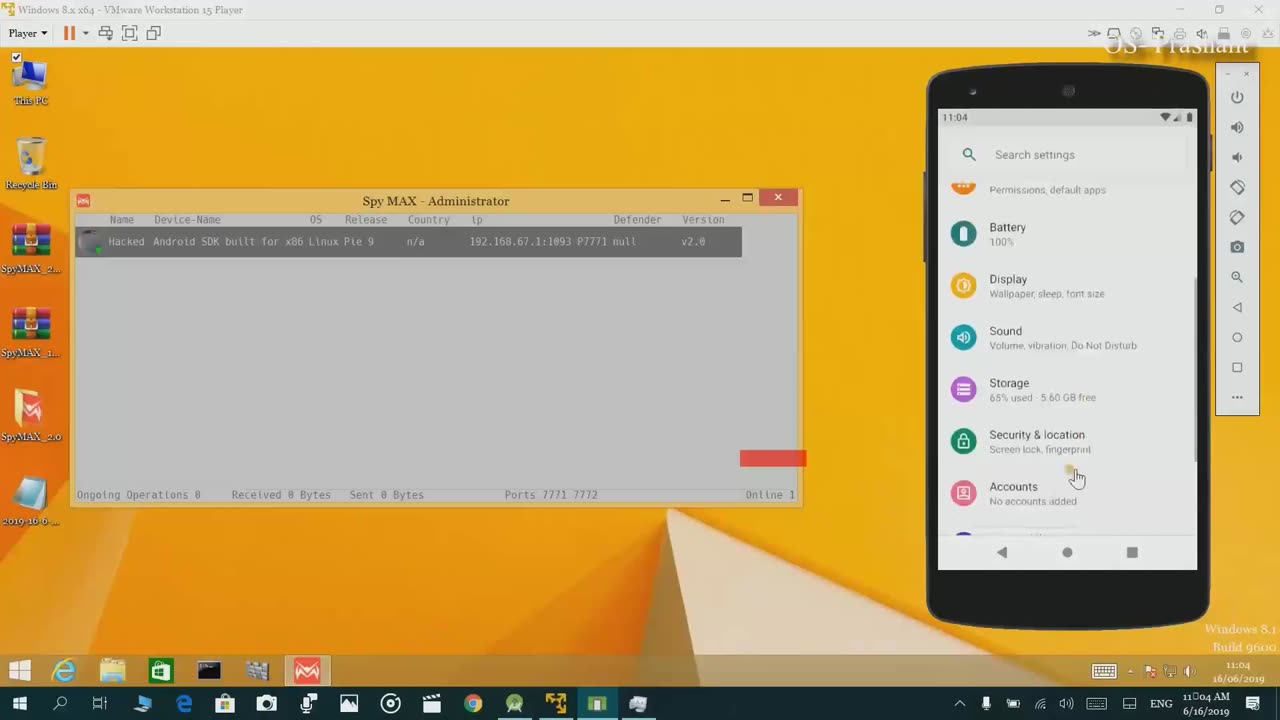Tap the magnifier icon in Search settings
The height and width of the screenshot is (720, 1280).
(969, 155)
